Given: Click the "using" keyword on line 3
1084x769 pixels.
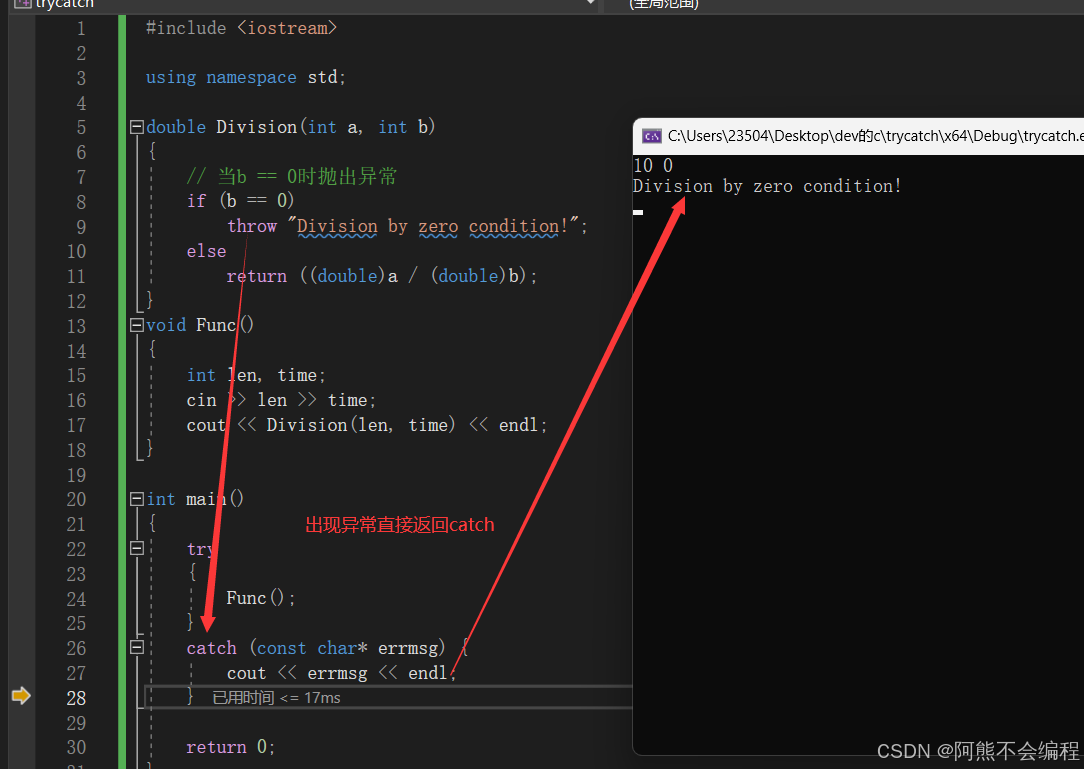Looking at the screenshot, I should 171,77.
